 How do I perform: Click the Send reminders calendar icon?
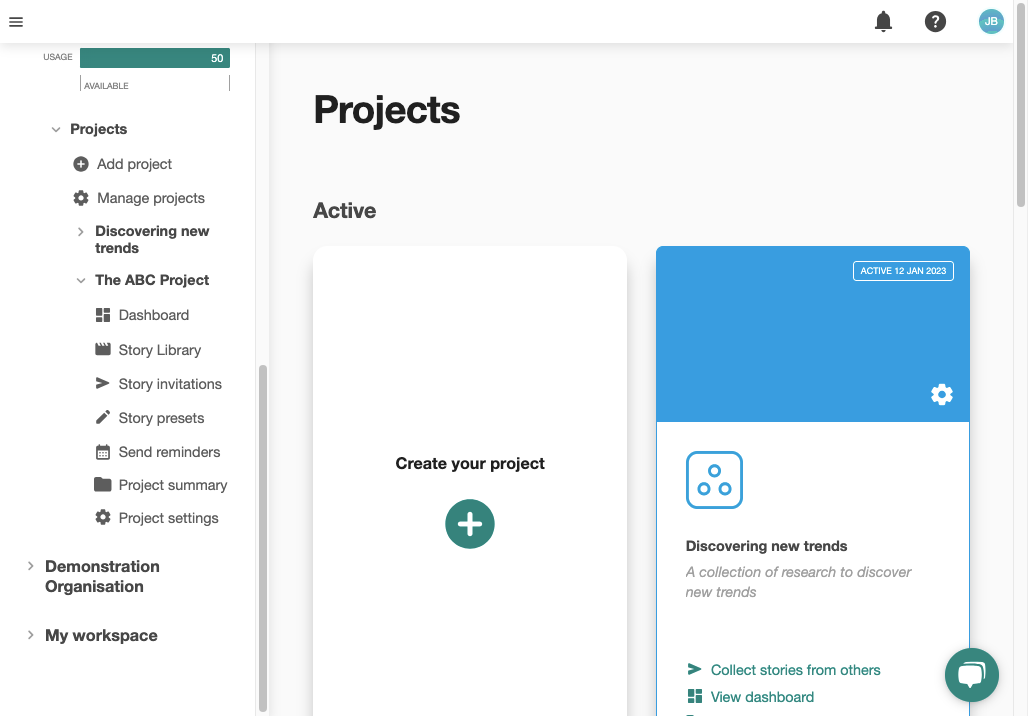(103, 452)
